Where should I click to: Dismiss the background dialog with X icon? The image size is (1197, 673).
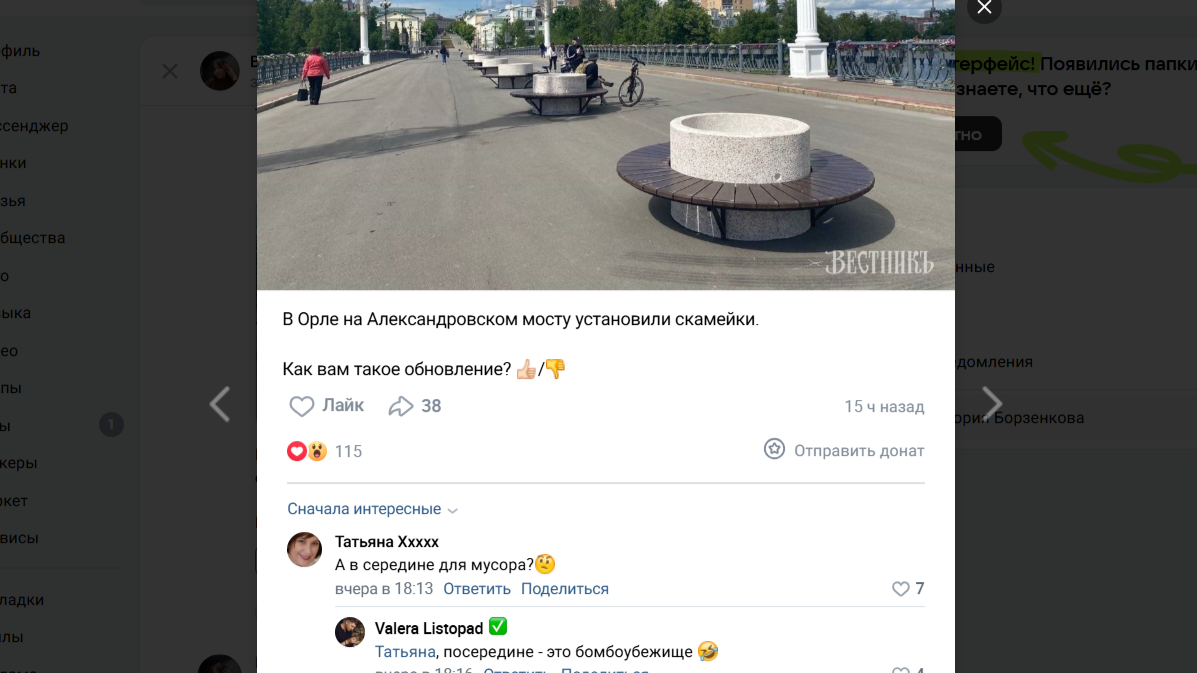(169, 71)
